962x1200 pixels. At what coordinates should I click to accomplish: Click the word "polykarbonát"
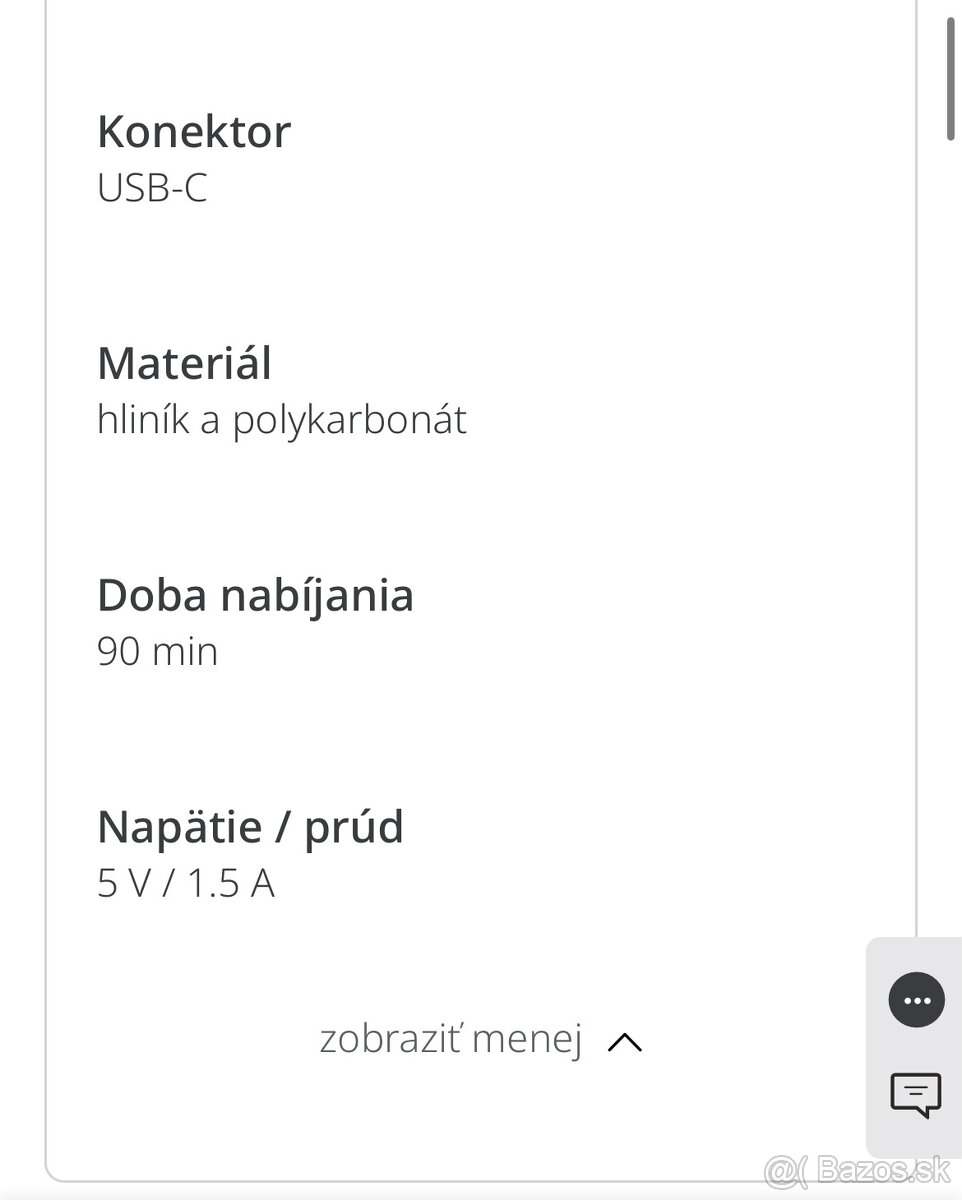(x=349, y=421)
